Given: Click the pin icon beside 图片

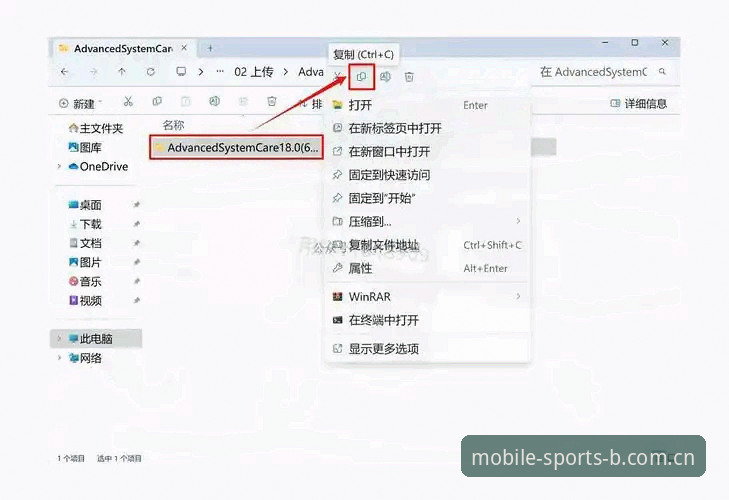Looking at the screenshot, I should [x=136, y=262].
